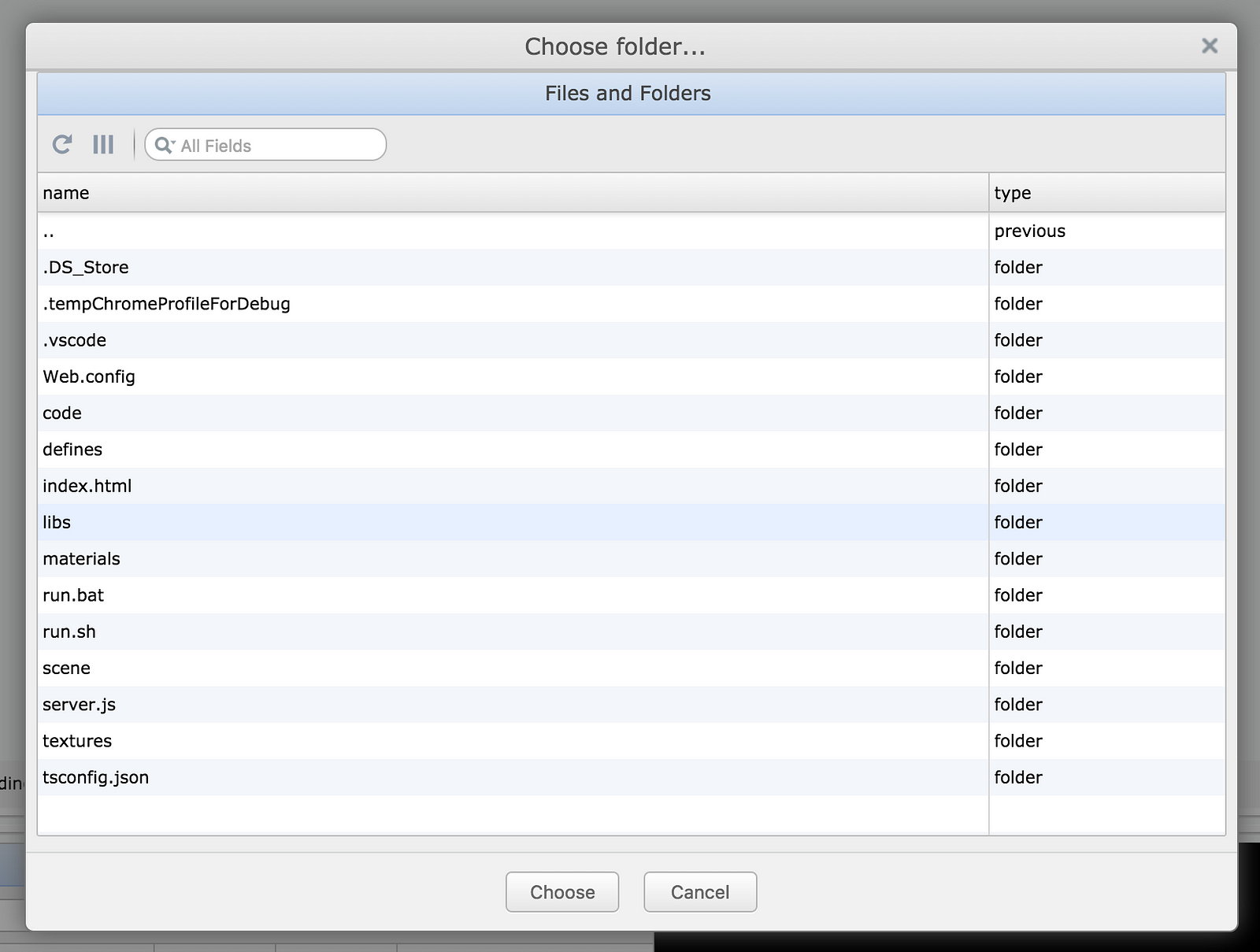Click the folder type cell for materials
This screenshot has height=952, width=1260.
click(1107, 559)
